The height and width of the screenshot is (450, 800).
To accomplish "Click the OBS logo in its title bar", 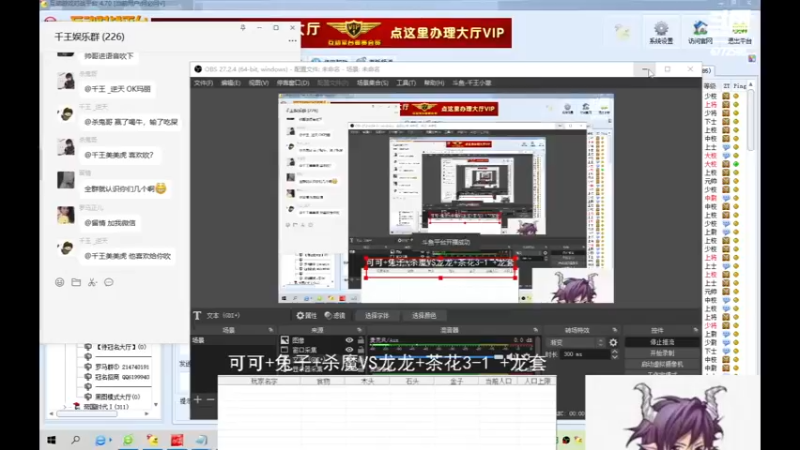I will pyautogui.click(x=198, y=69).
